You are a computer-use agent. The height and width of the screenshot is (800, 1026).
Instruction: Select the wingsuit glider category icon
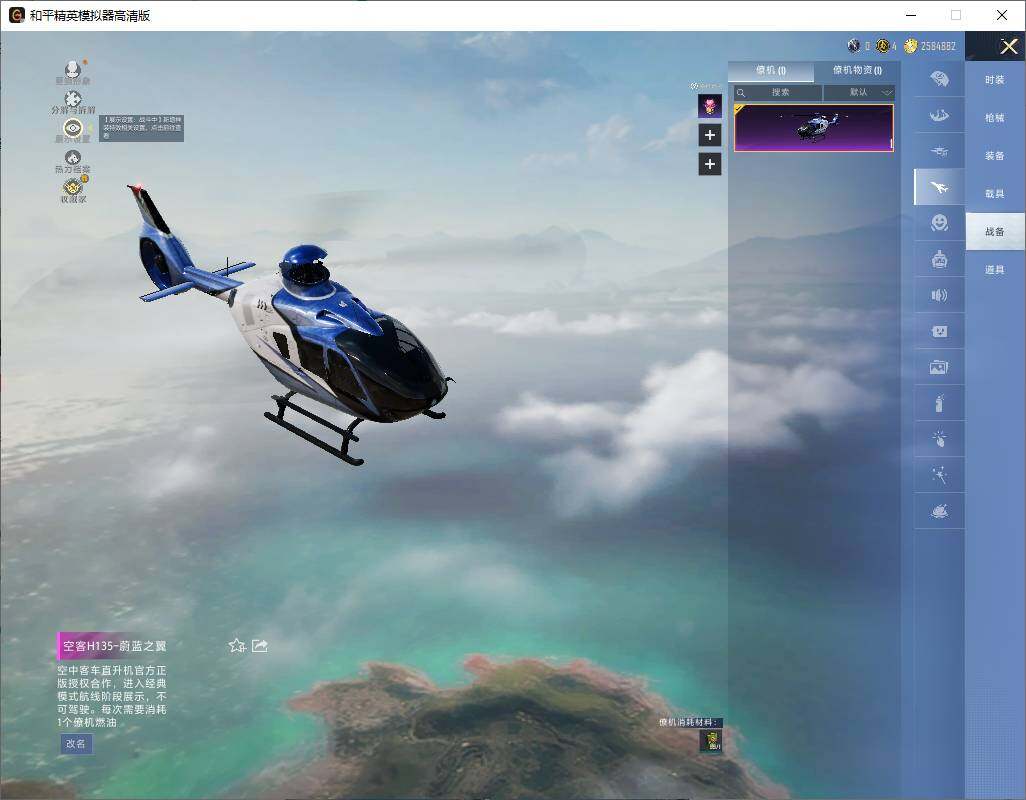[940, 116]
